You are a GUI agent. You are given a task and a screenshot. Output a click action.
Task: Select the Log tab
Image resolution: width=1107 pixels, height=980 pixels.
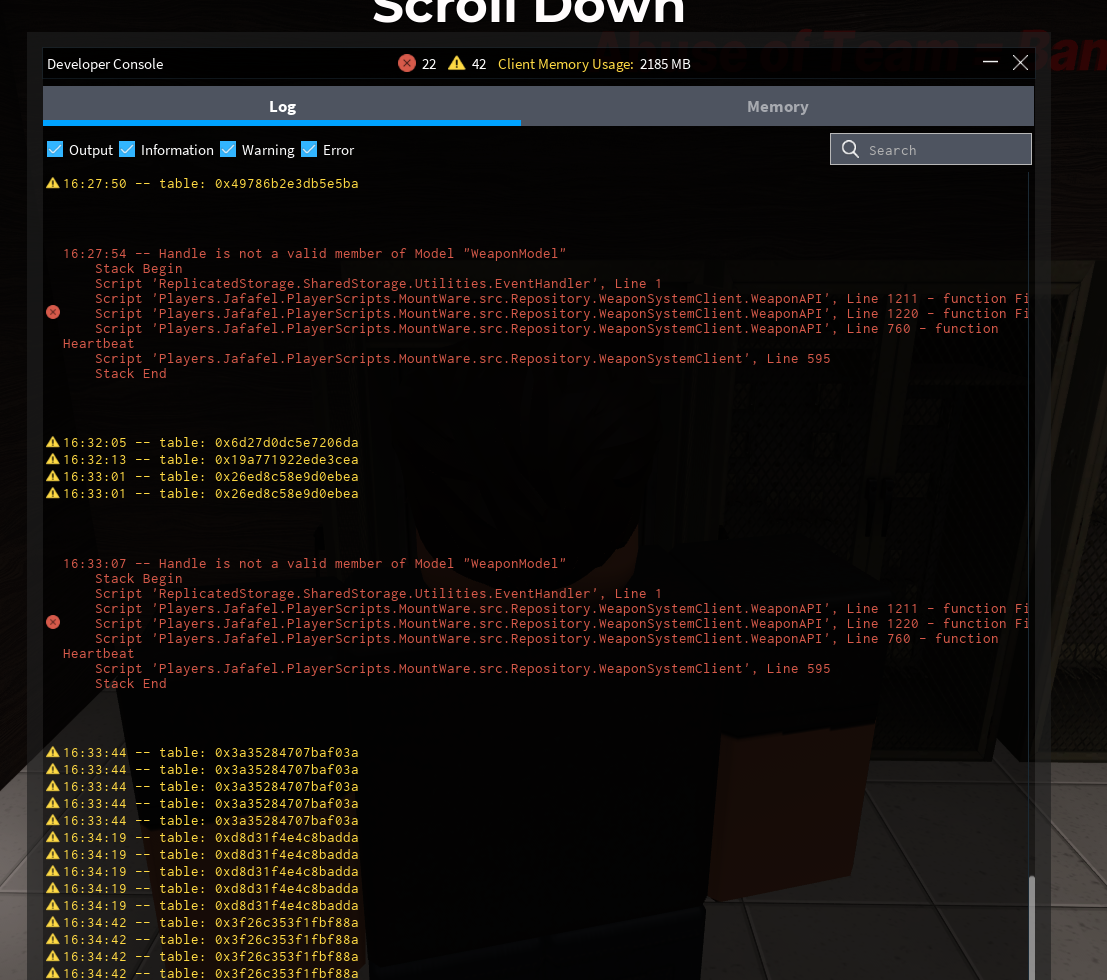tap(282, 107)
